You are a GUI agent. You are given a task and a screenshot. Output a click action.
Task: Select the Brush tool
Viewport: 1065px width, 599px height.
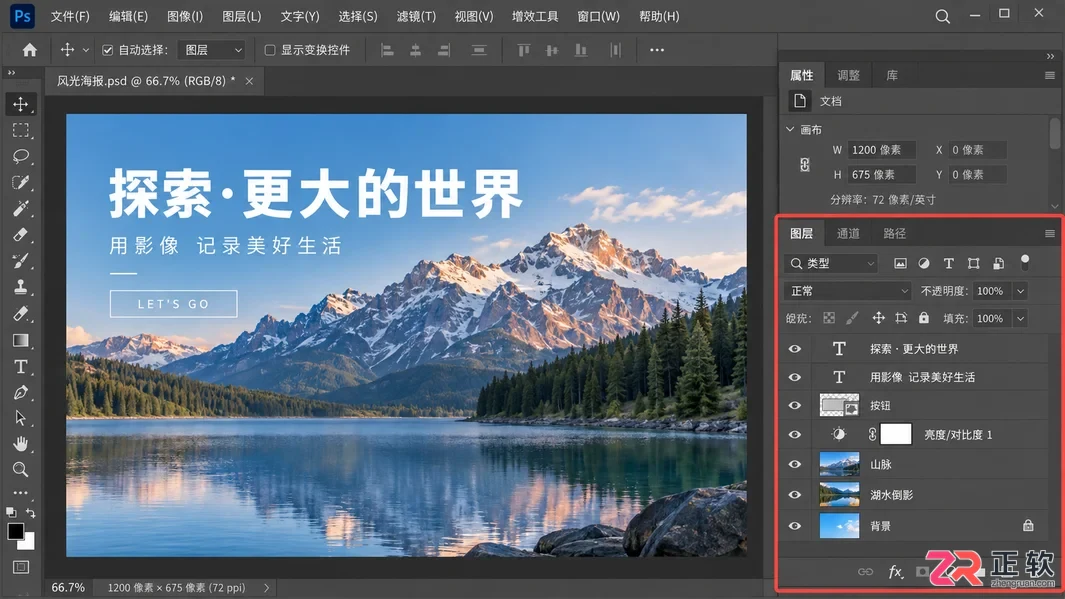click(20, 261)
